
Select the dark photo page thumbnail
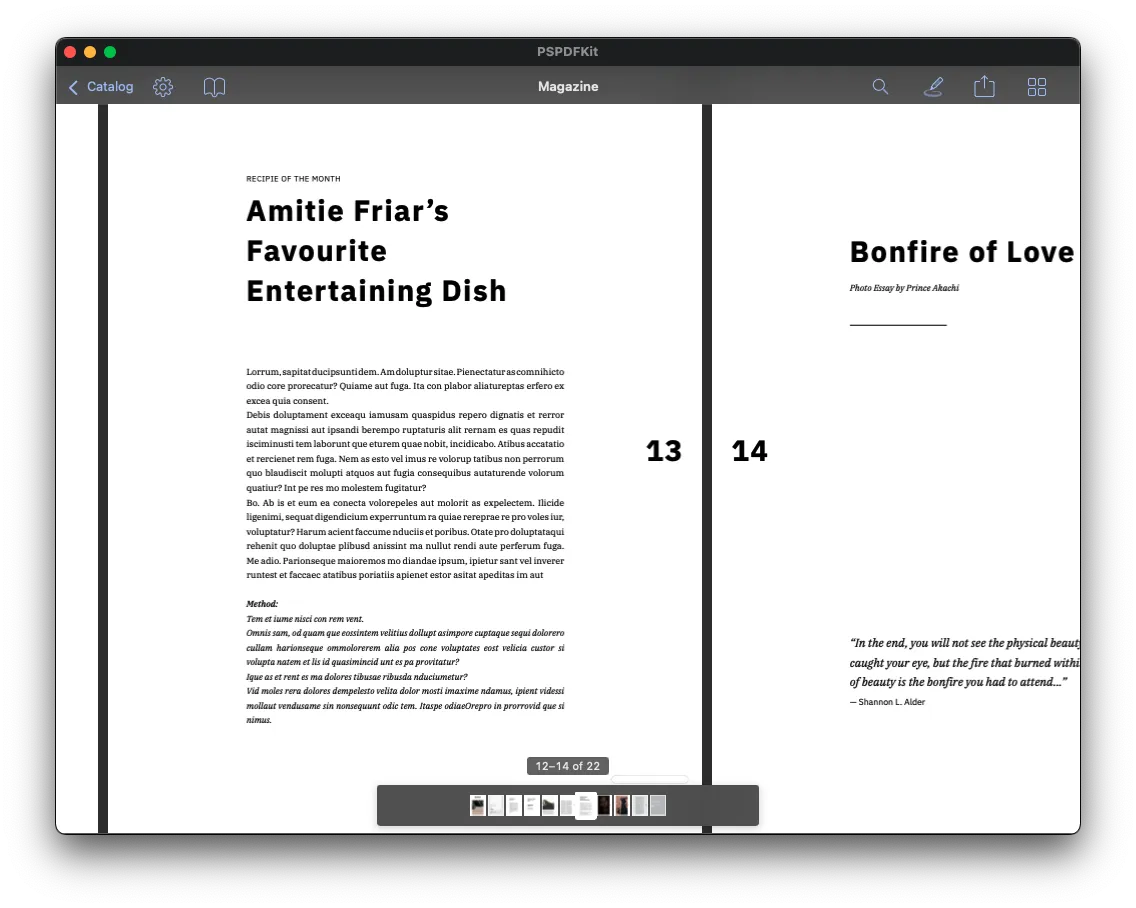click(604, 805)
